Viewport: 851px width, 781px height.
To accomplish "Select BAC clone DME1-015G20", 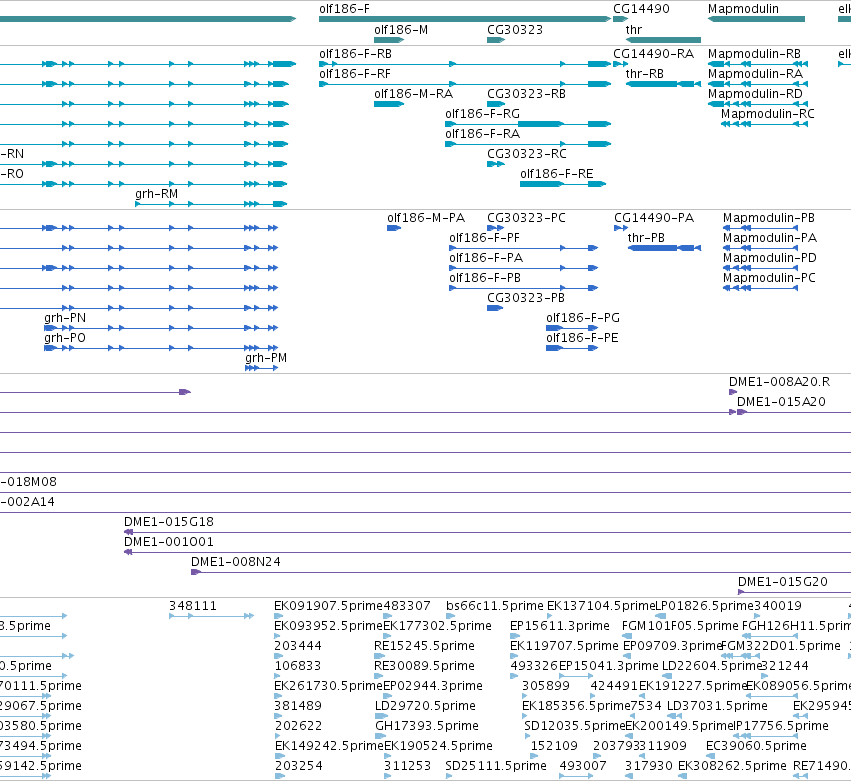I will [795, 592].
